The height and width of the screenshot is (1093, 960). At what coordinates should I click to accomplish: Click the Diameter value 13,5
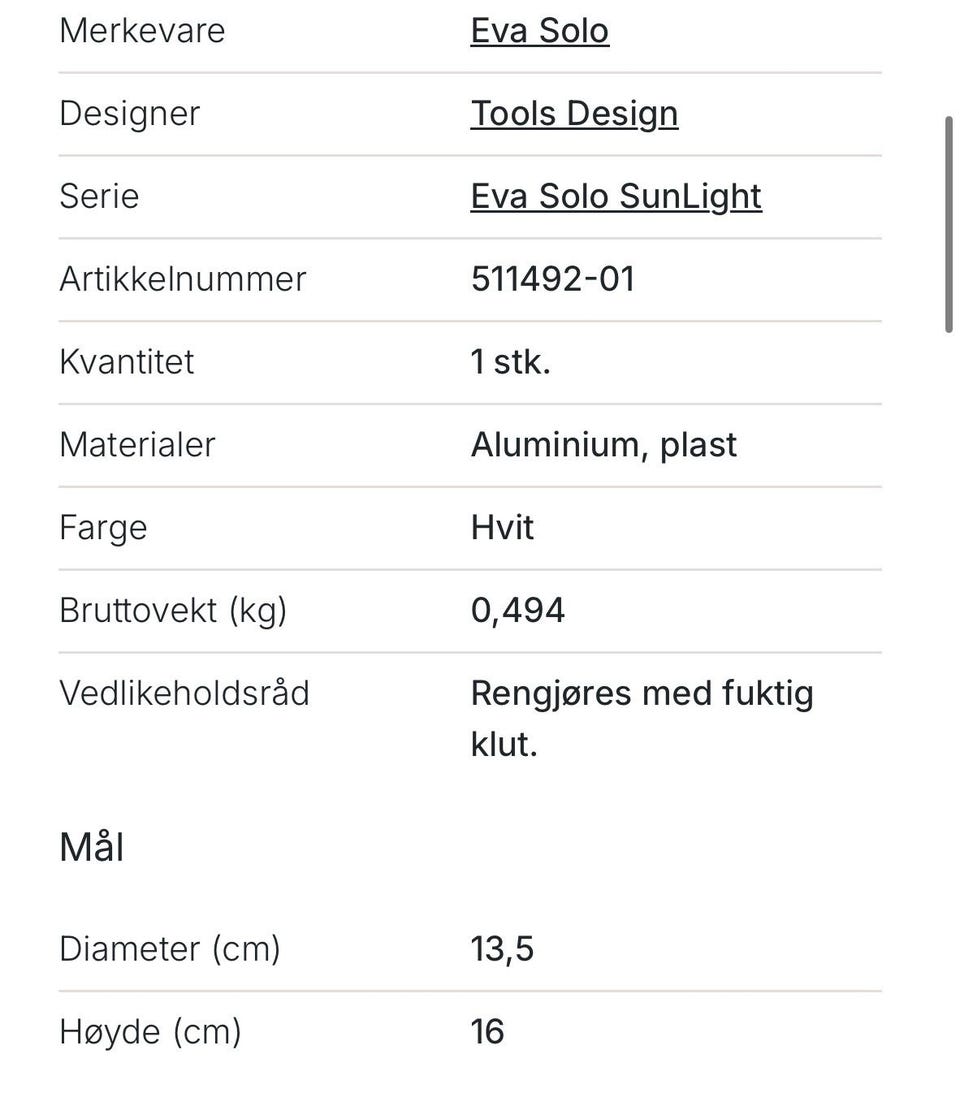tap(502, 949)
